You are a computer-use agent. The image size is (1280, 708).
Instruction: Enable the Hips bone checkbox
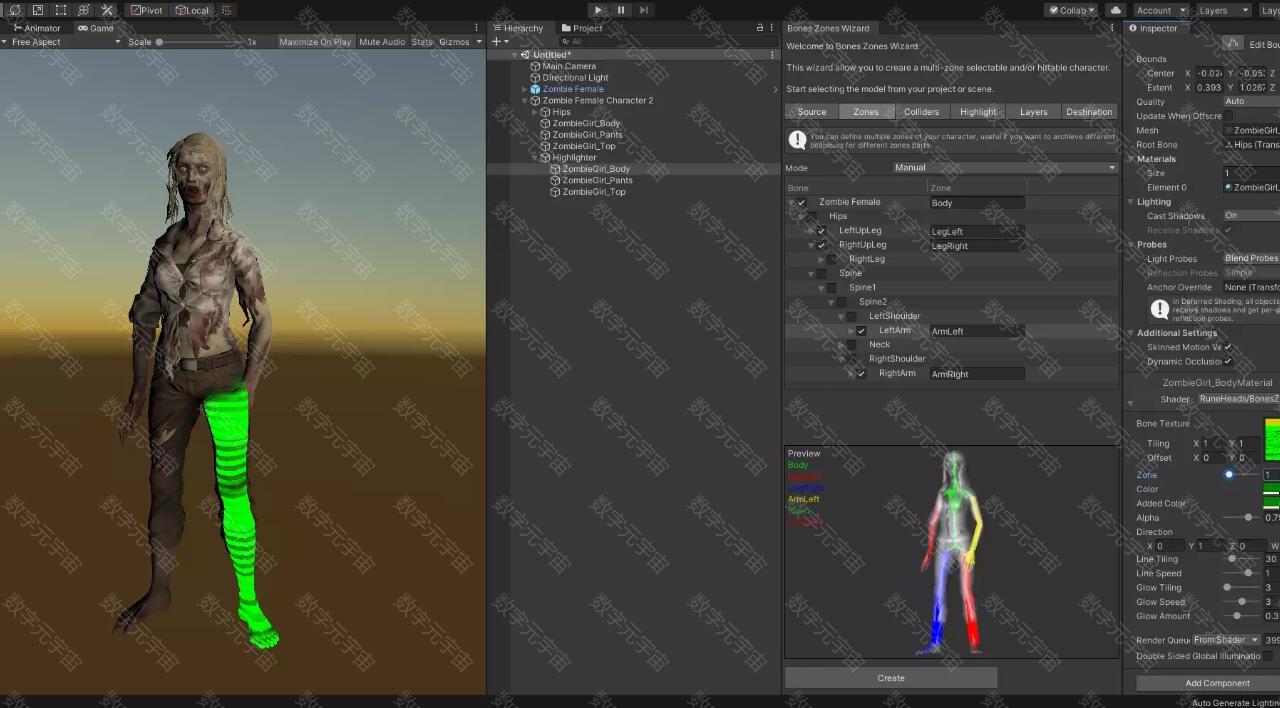coord(811,217)
